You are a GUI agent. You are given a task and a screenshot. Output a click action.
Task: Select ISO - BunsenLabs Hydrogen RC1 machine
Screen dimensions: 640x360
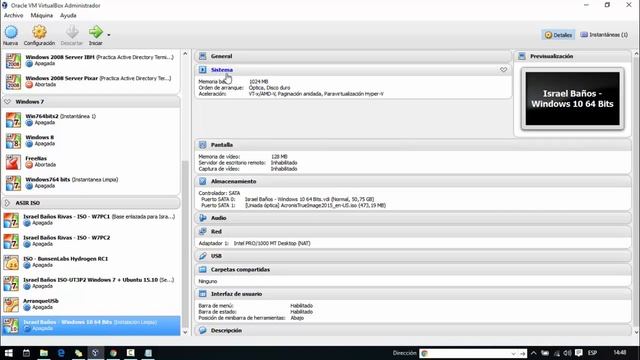91,262
